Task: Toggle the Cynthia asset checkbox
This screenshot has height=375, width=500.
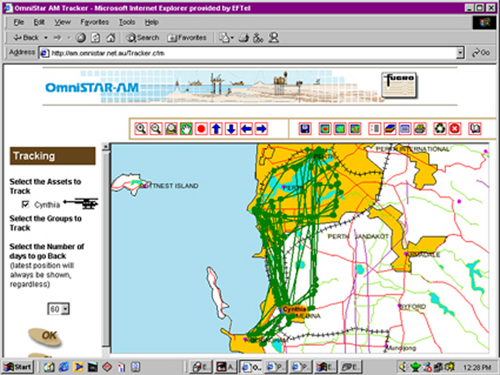Action: (x=26, y=204)
